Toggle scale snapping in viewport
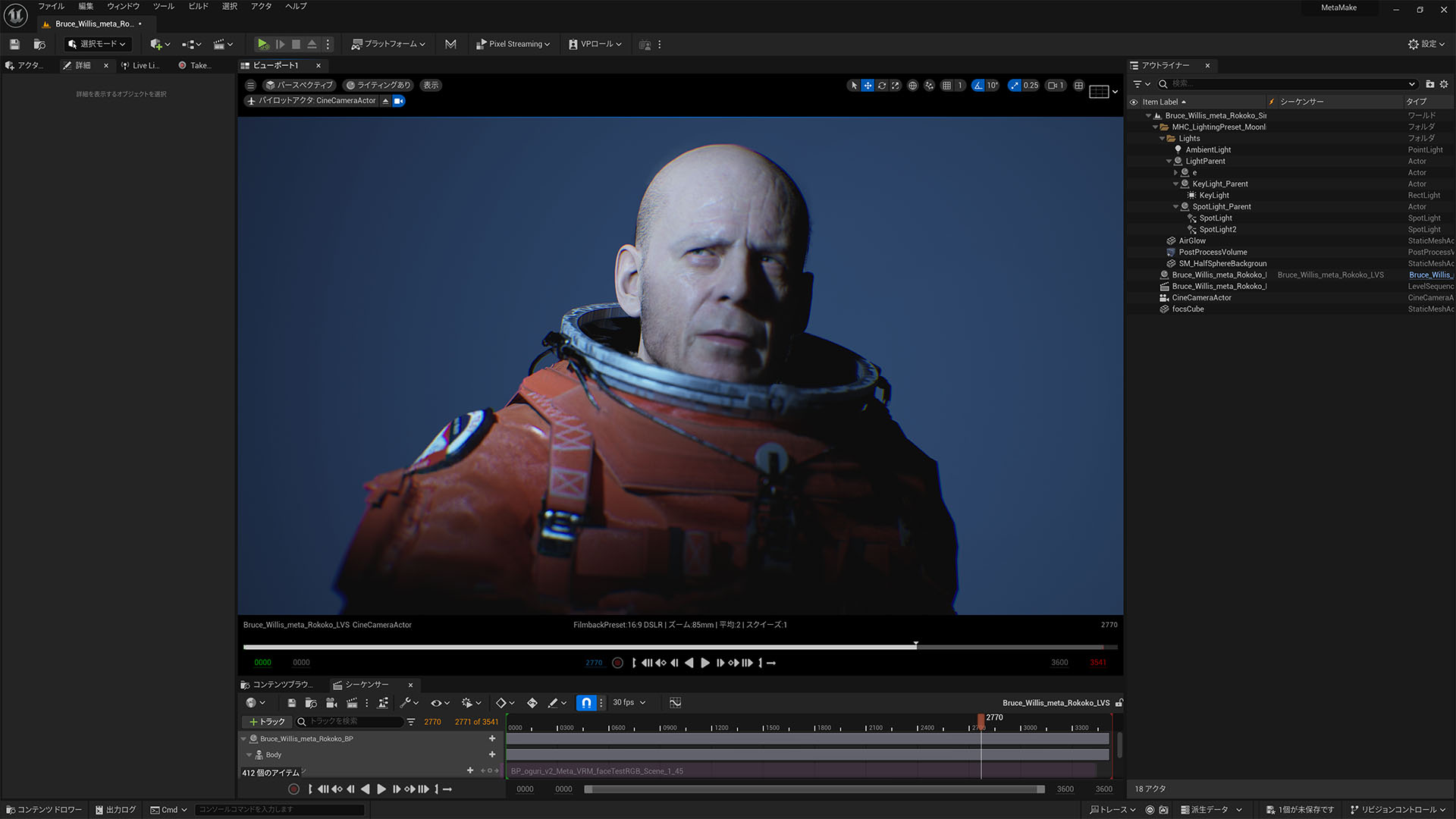 tap(1015, 86)
